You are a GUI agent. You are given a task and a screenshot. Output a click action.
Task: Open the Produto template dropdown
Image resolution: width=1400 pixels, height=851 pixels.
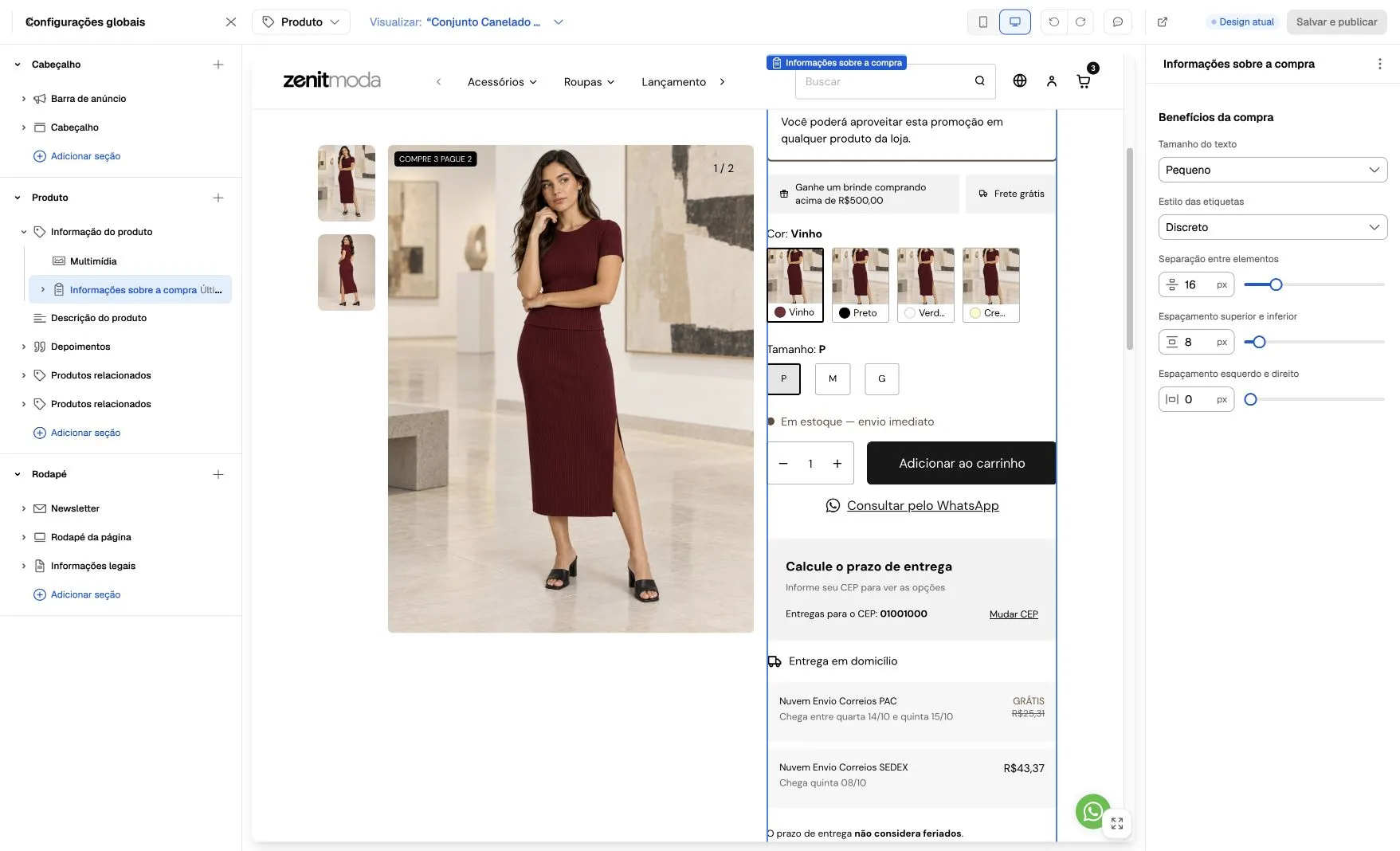[x=301, y=22]
